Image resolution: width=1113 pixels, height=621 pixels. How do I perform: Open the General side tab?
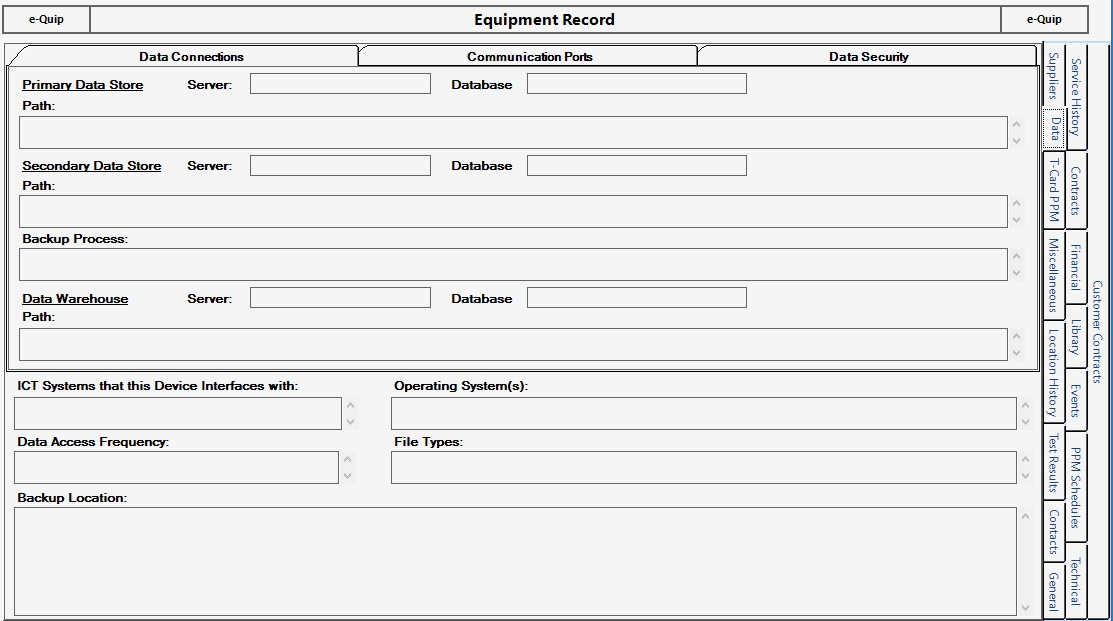[1054, 591]
